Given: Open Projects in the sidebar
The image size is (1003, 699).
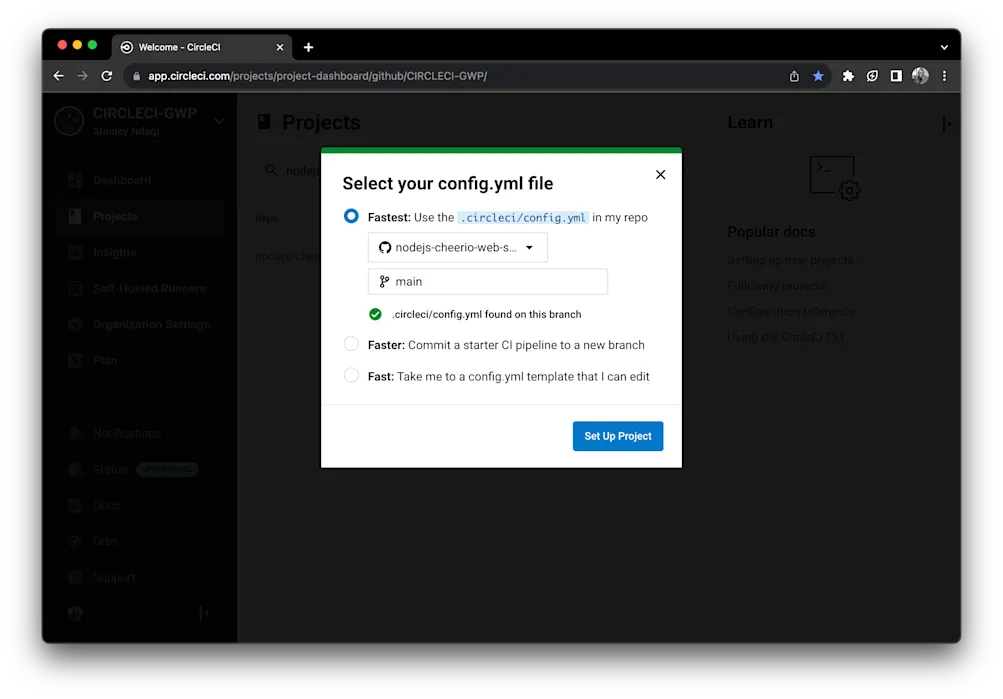Looking at the screenshot, I should 115,216.
